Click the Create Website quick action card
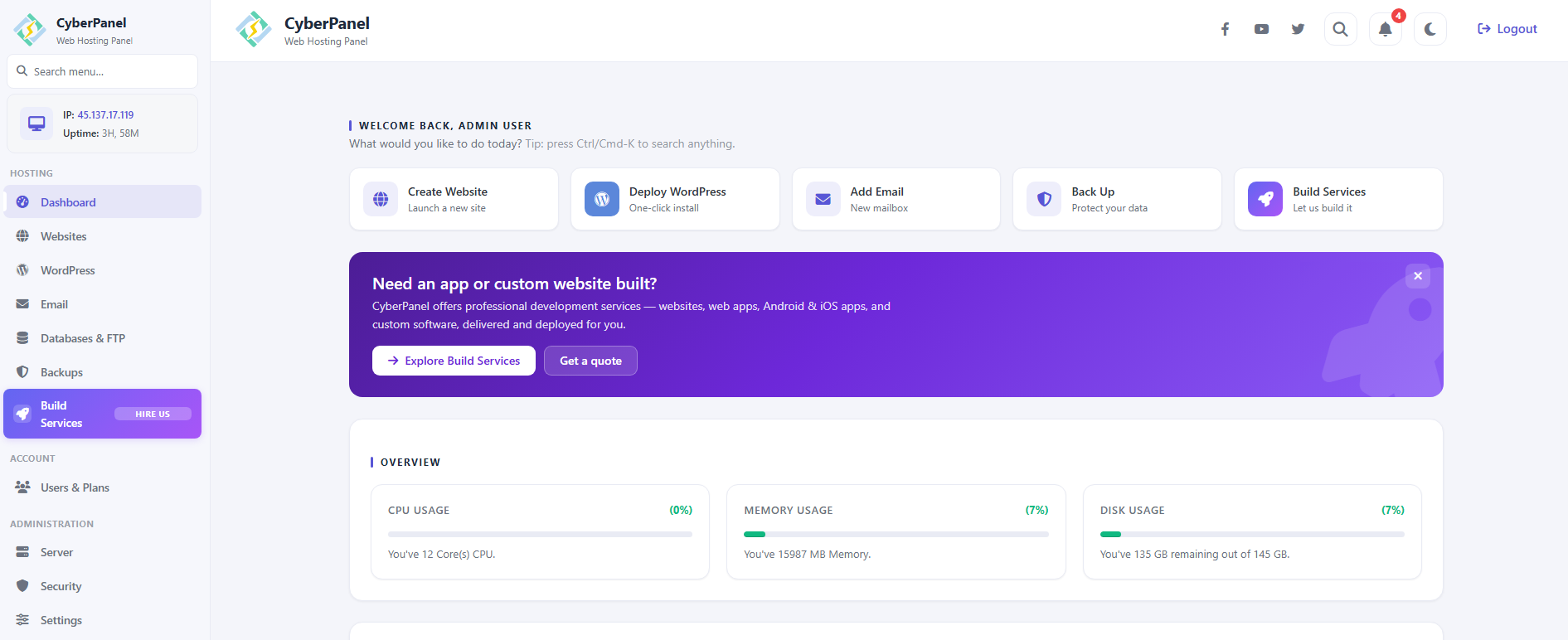This screenshot has height=640, width=1568. pos(454,199)
